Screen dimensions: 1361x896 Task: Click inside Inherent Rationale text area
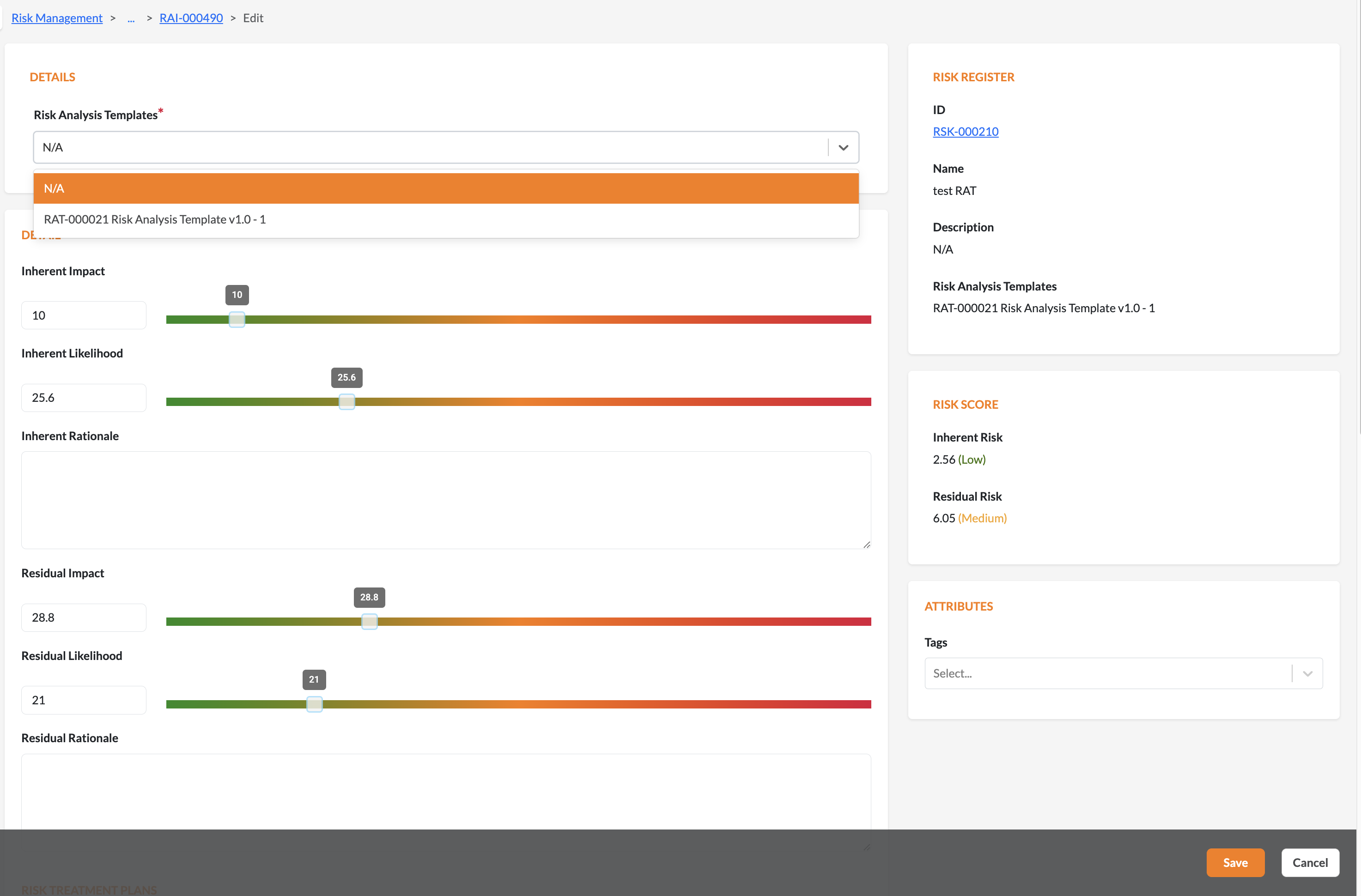click(445, 500)
